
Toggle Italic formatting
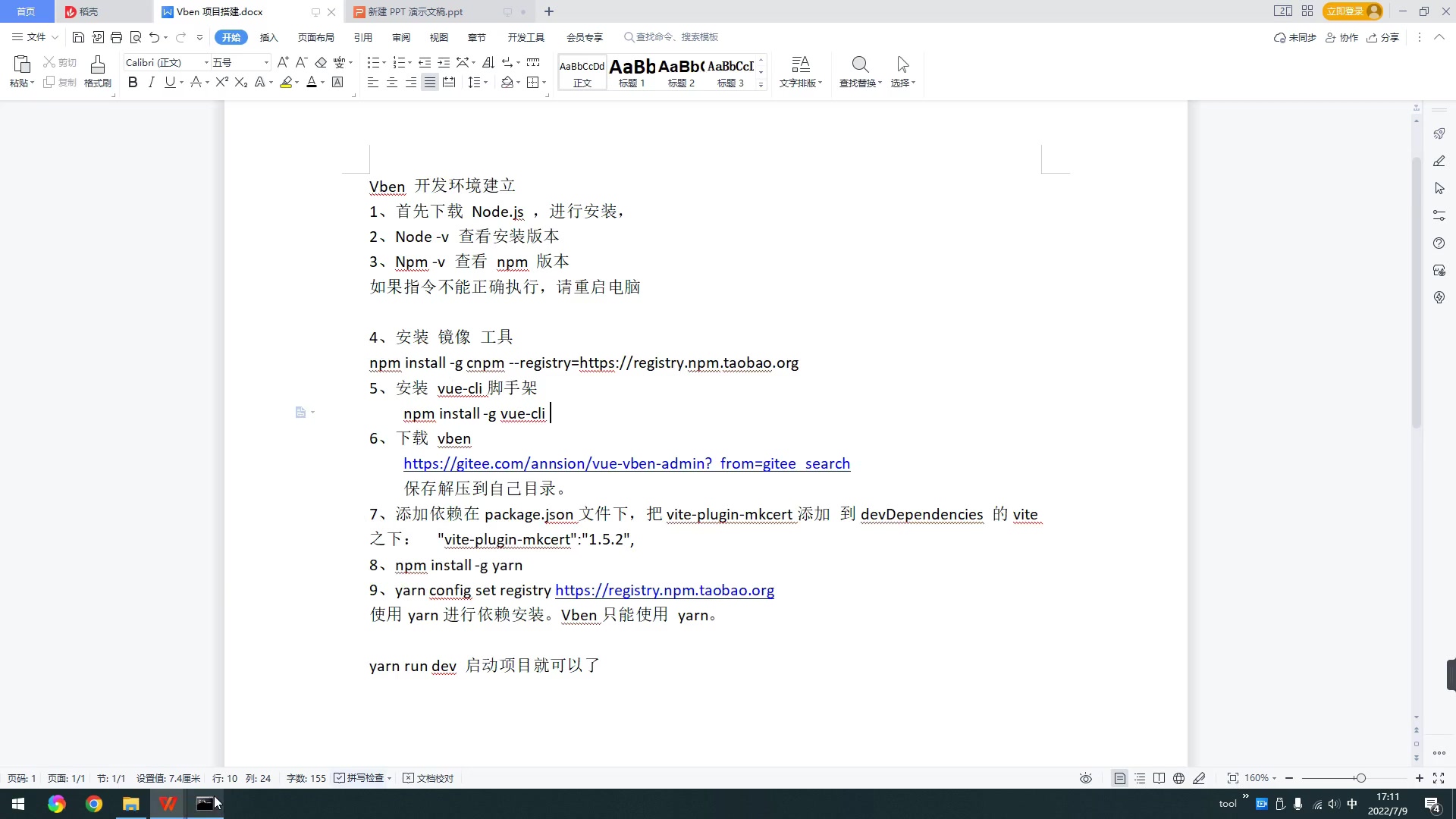point(151,82)
